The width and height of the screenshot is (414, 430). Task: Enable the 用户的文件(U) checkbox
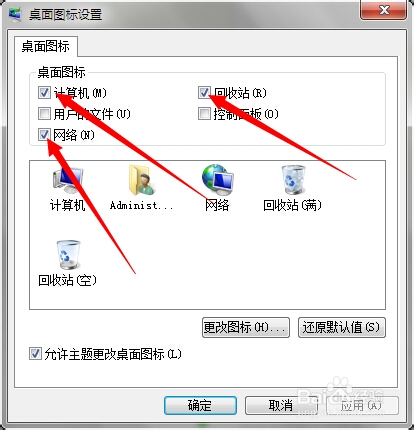[44, 114]
